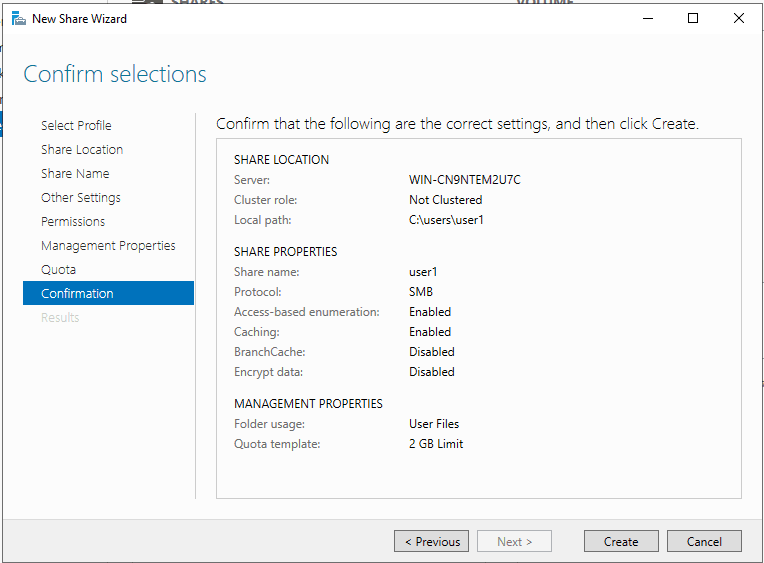764x563 pixels.
Task: Switch to the Other Settings step
Action: 81,197
